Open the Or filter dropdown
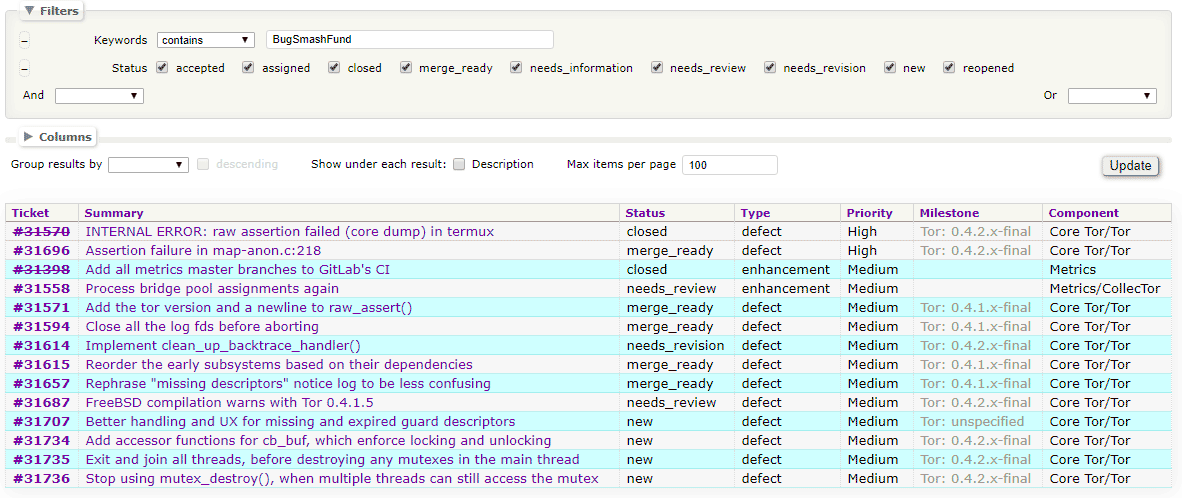Viewport: 1182px width, 498px height. pos(1112,96)
